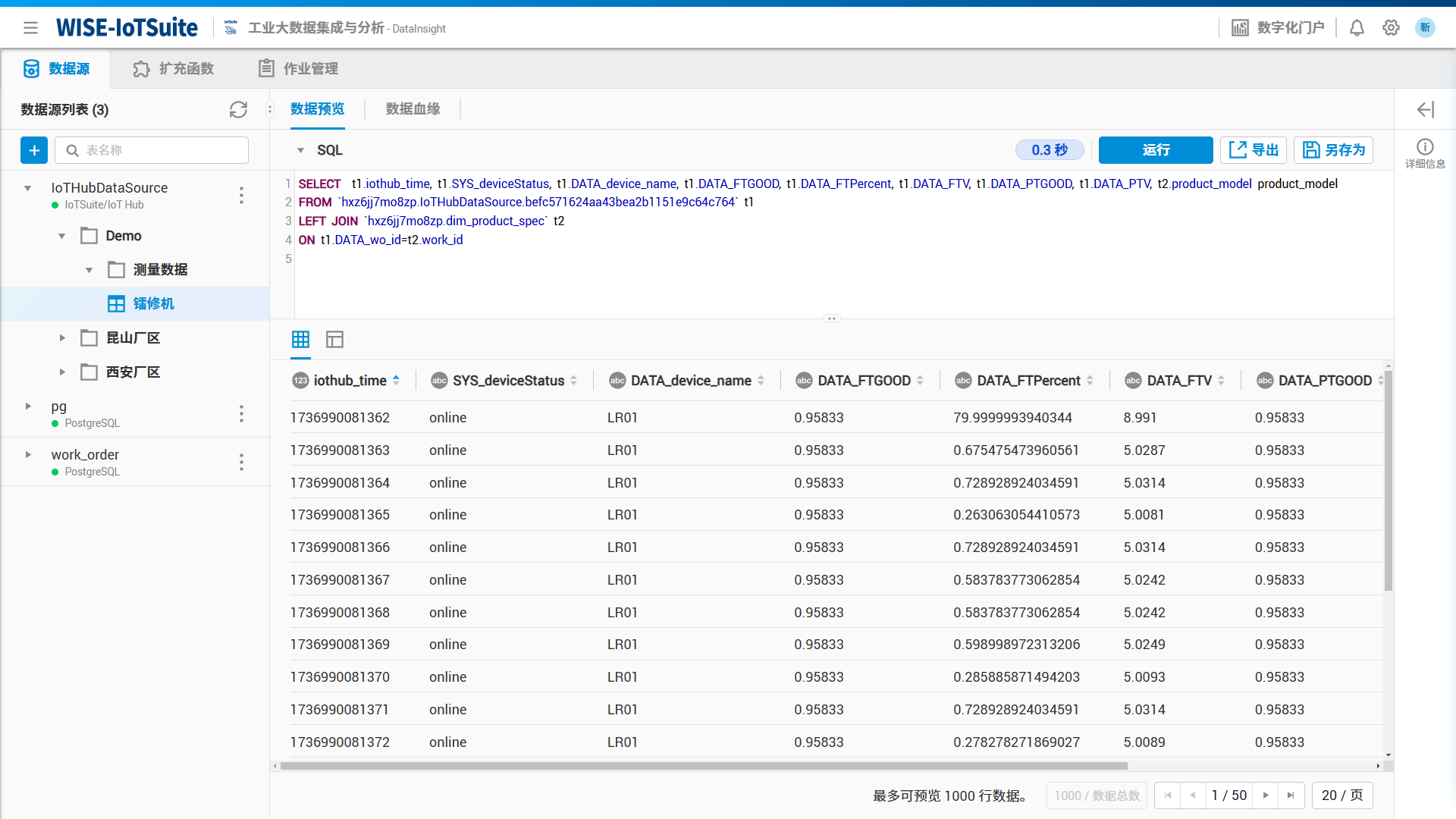This screenshot has height=819, width=1456.
Task: Click the add data source plus button
Action: pyautogui.click(x=34, y=150)
